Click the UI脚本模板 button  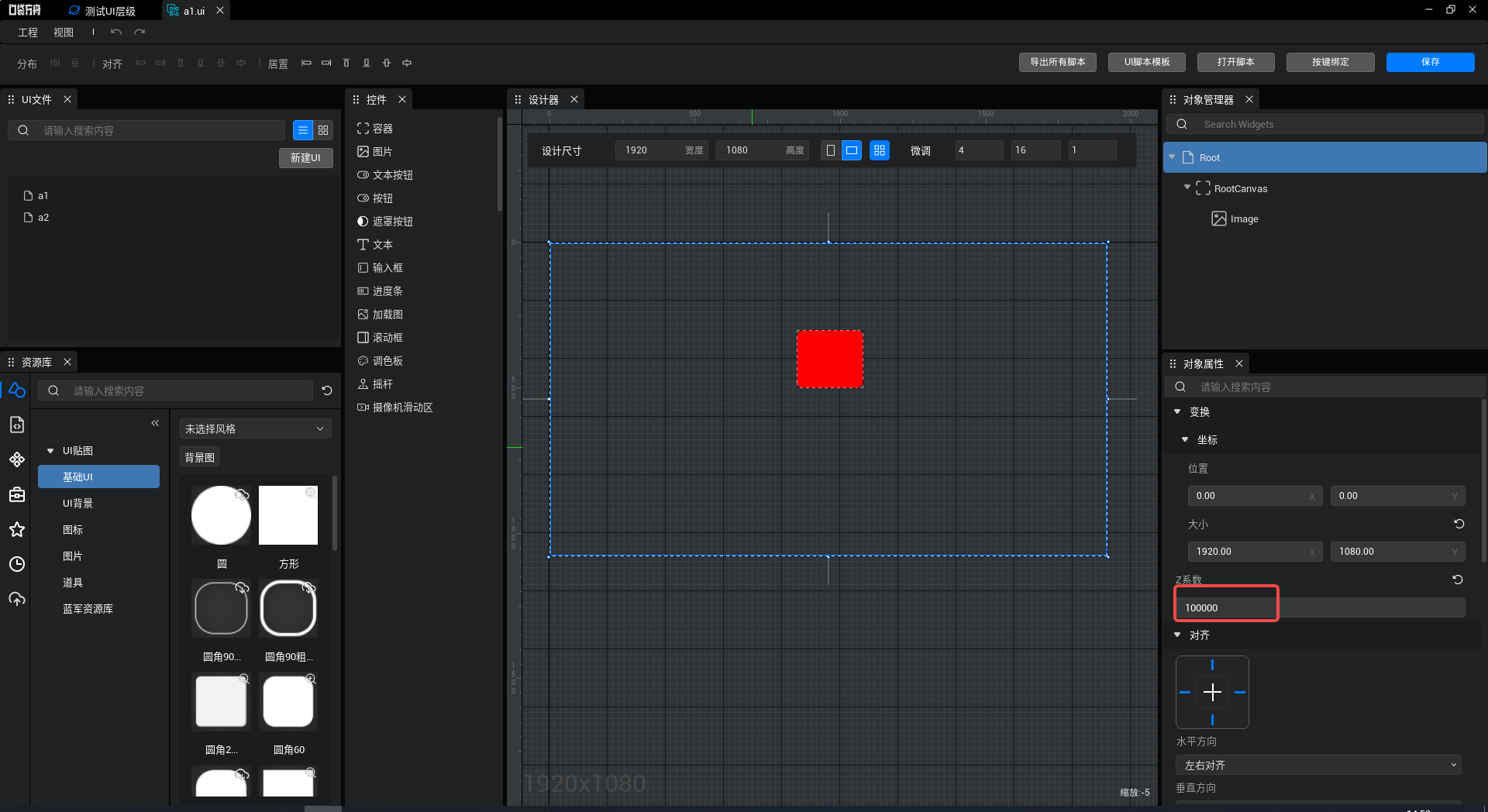[x=1147, y=62]
